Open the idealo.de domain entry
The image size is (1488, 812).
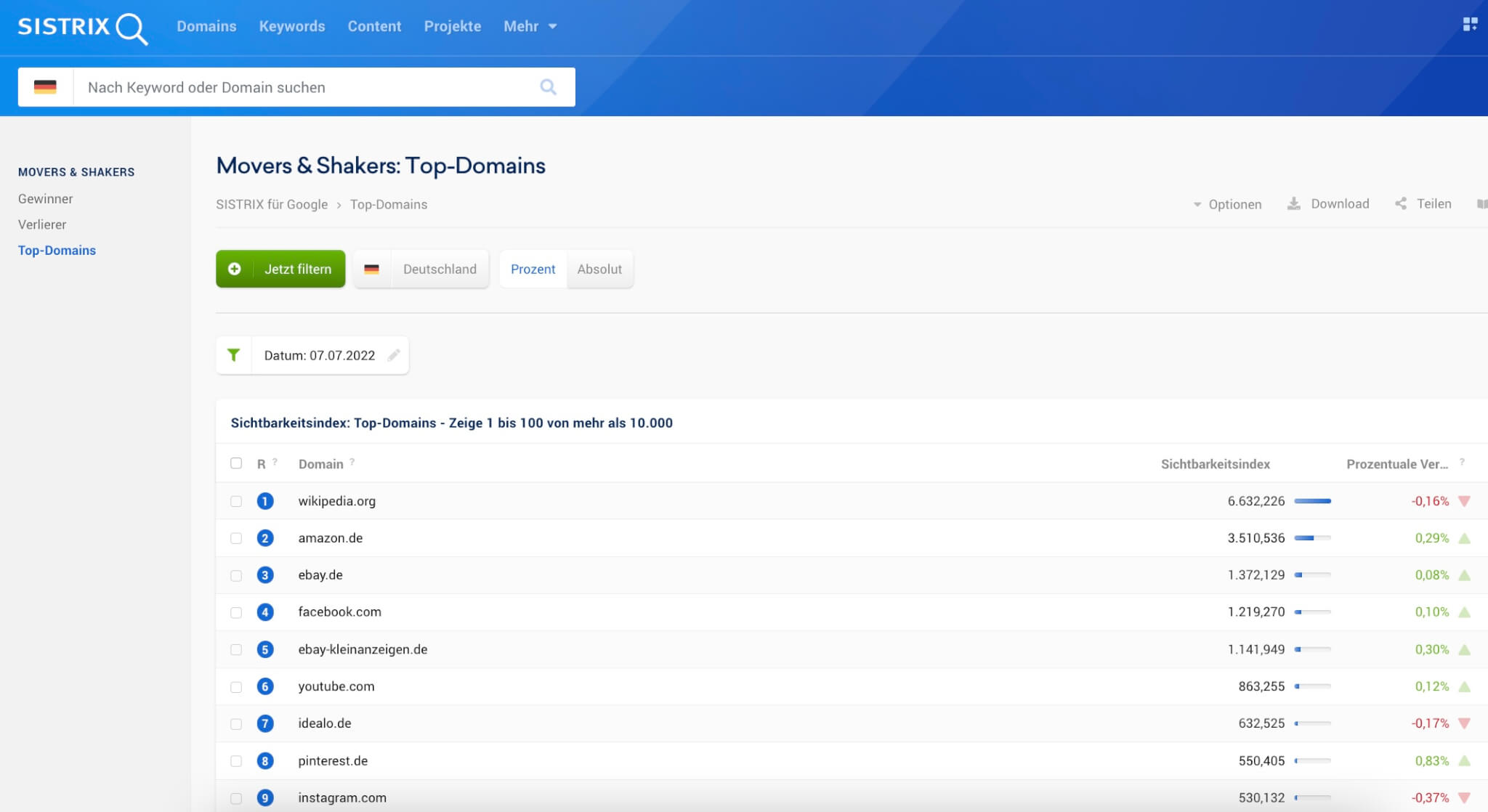(325, 723)
